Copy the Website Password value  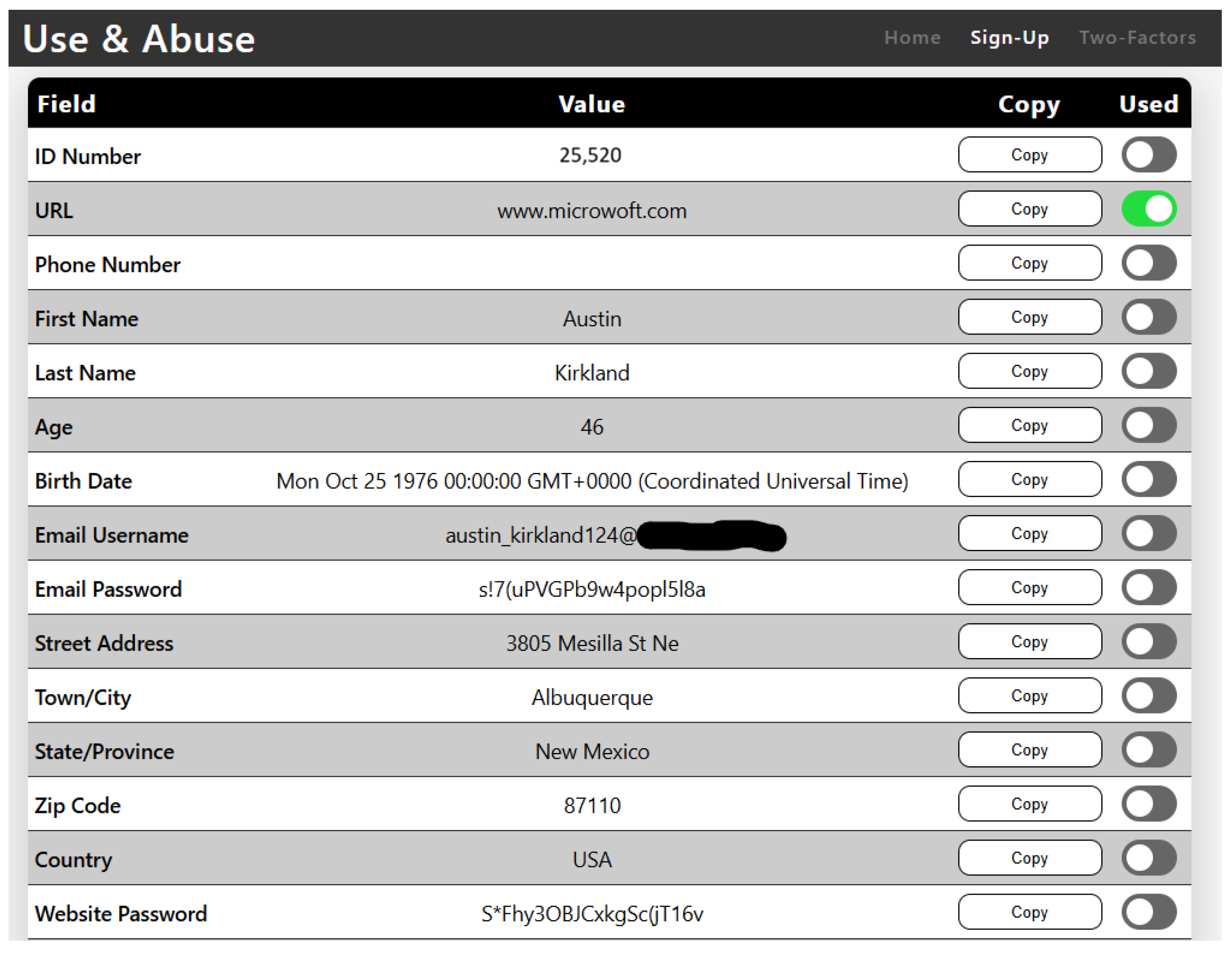tap(1029, 913)
